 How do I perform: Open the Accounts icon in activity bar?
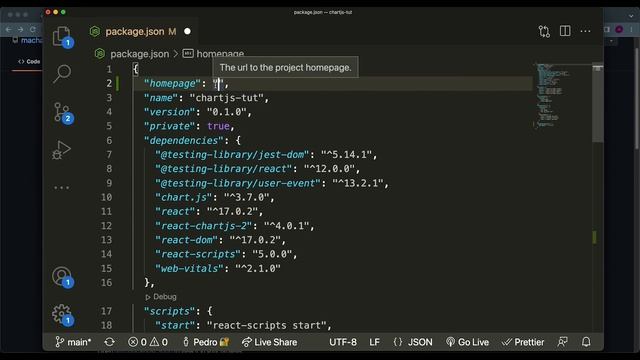62,277
